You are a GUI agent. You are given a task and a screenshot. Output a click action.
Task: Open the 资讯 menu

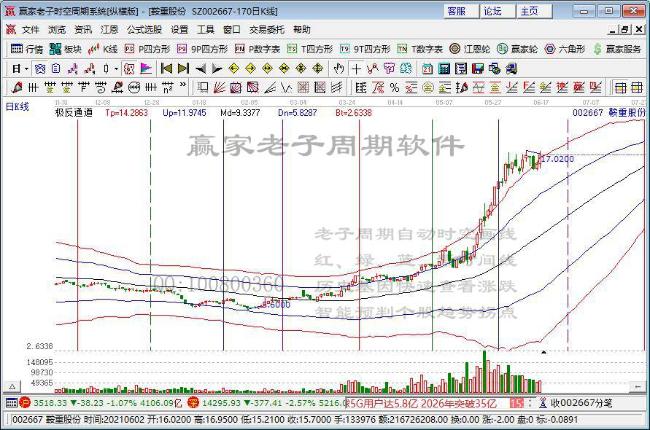pyautogui.click(x=83, y=29)
